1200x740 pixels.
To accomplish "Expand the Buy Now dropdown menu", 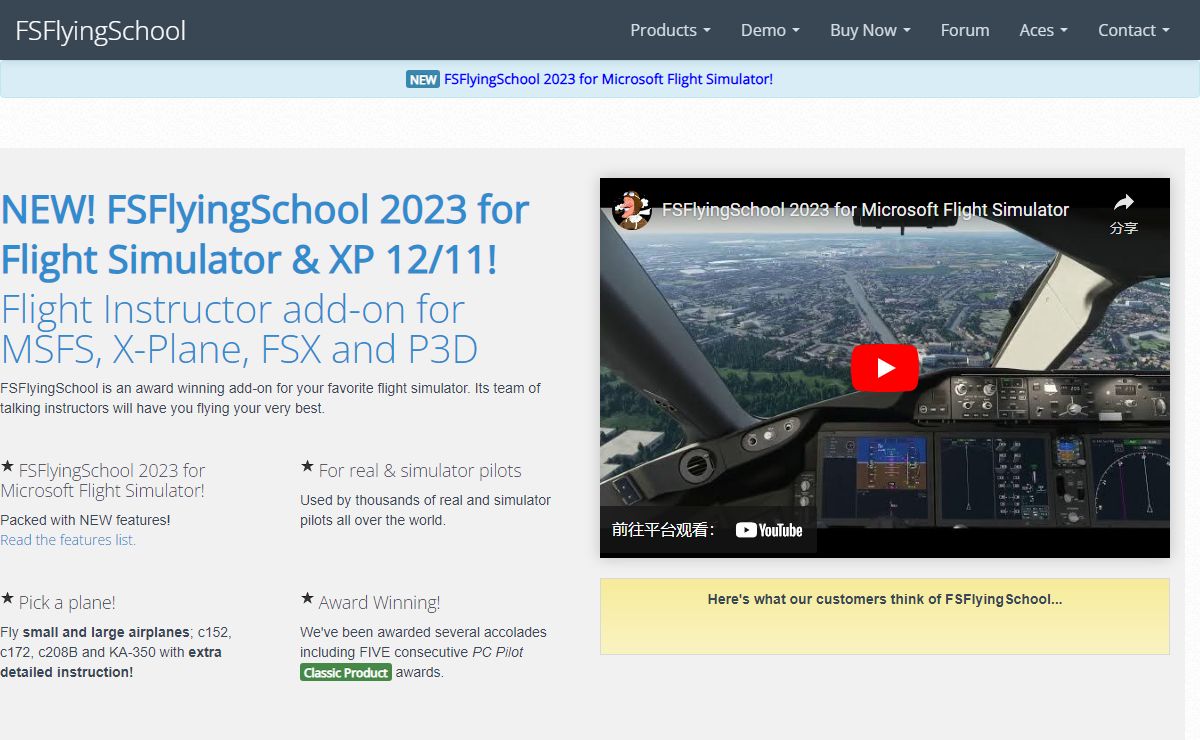I will (x=870, y=30).
